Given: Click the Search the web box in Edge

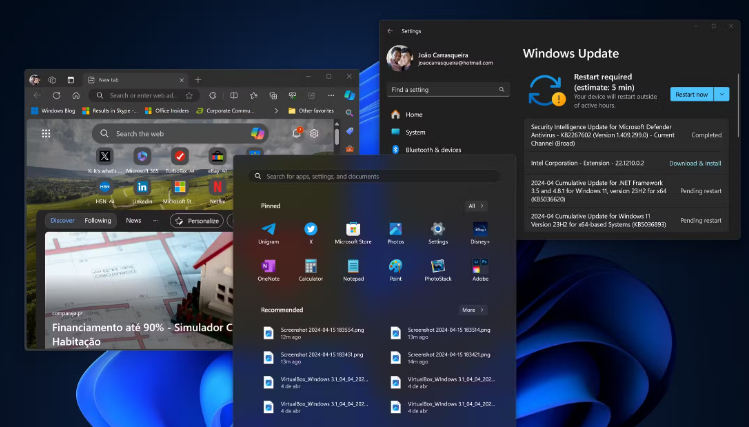Looking at the screenshot, I should click(180, 134).
